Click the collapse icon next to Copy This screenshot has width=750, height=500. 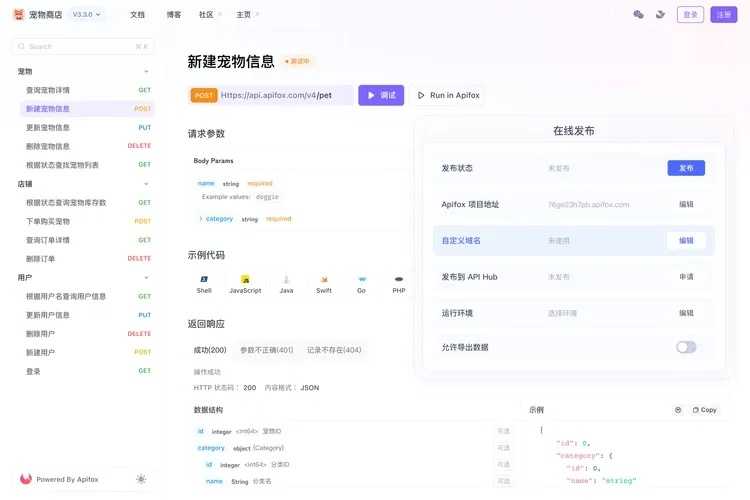678,410
